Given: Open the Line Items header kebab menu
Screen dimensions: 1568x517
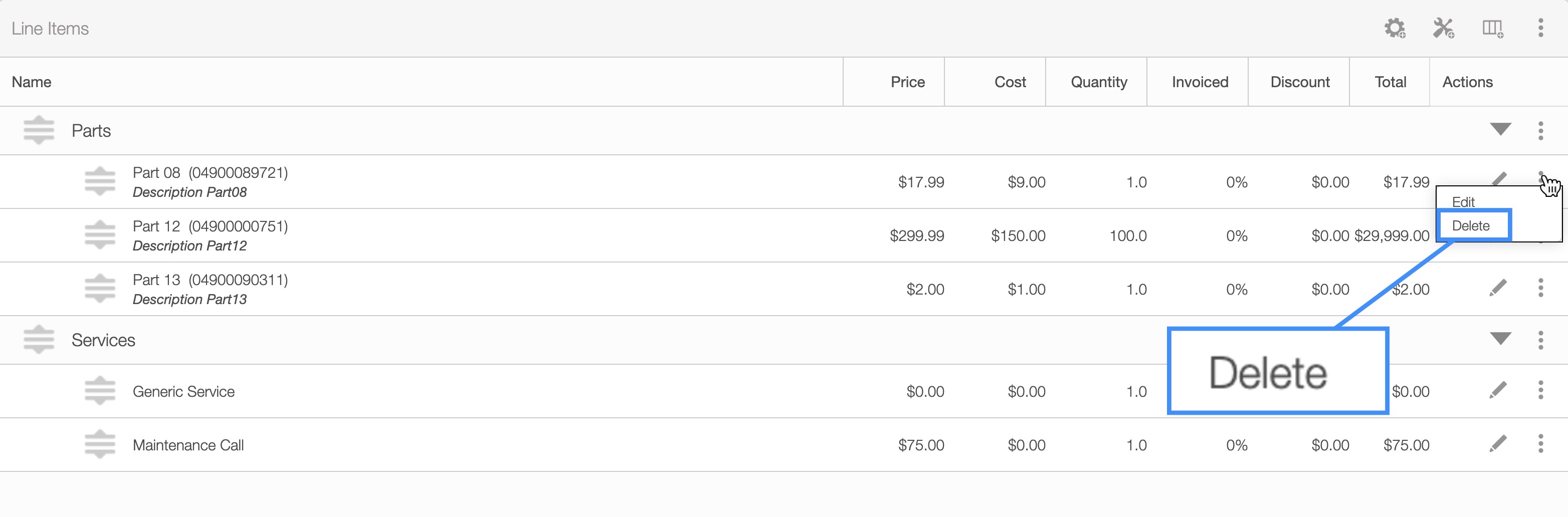Looking at the screenshot, I should point(1540,28).
